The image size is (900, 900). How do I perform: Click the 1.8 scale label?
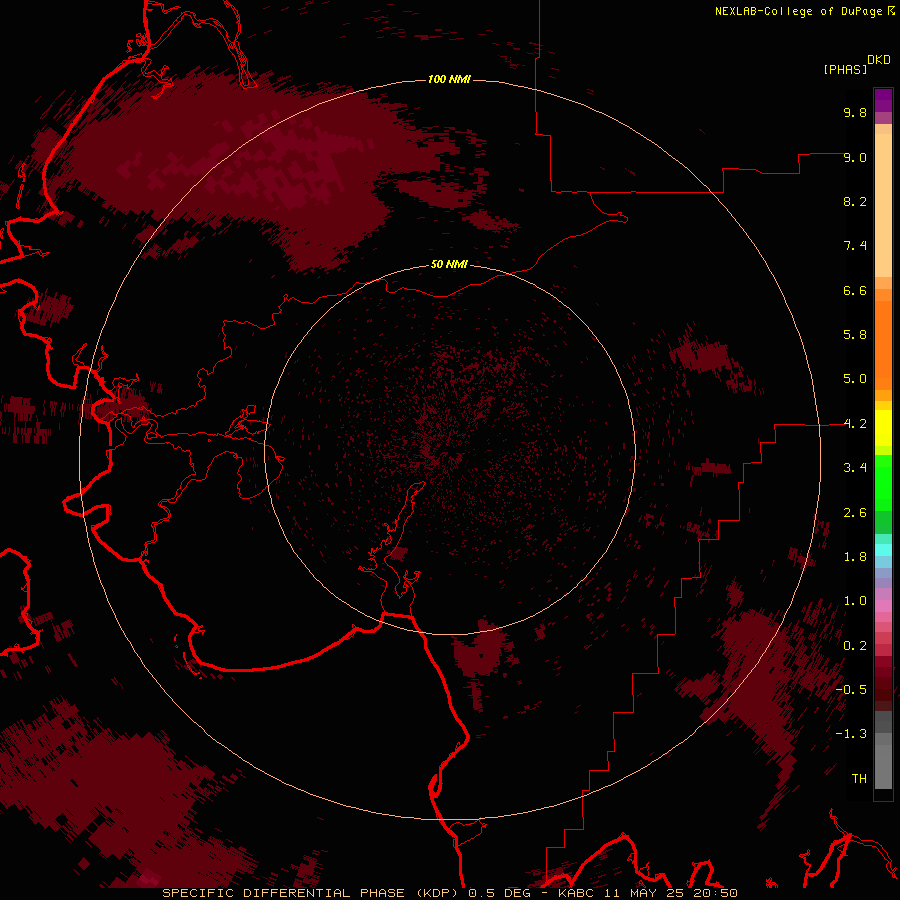tap(855, 557)
